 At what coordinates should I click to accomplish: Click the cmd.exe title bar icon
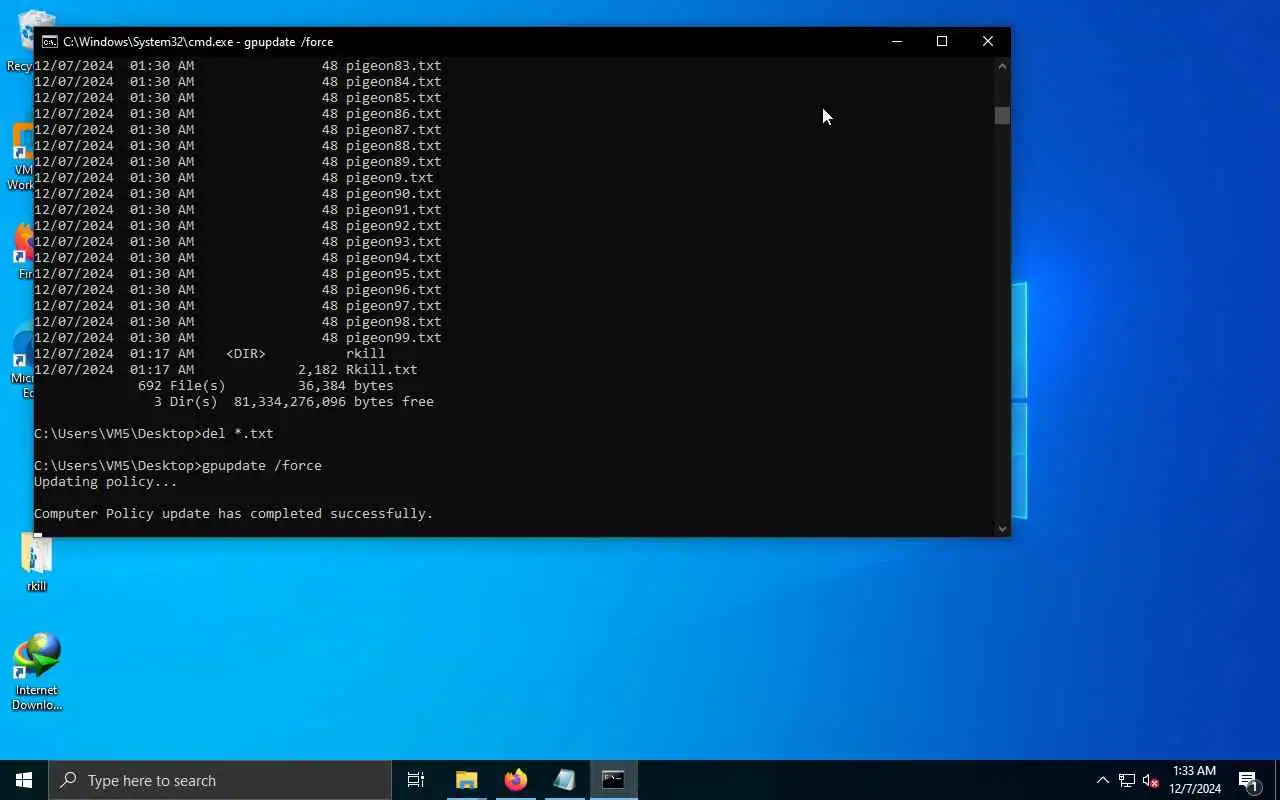point(49,42)
